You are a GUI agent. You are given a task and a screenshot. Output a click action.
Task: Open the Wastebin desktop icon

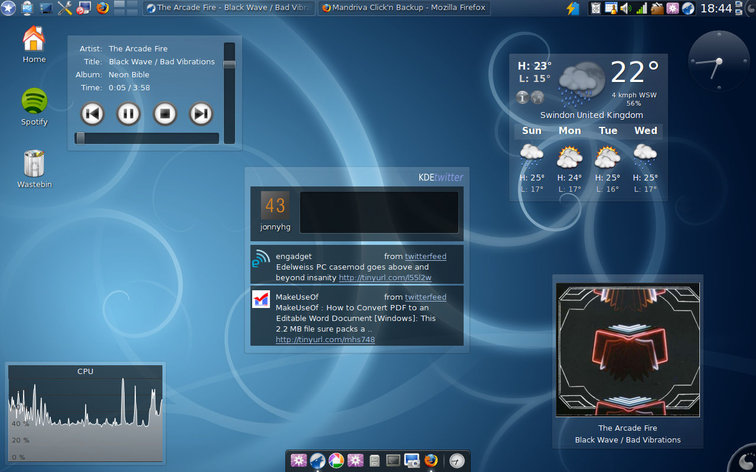(x=34, y=169)
